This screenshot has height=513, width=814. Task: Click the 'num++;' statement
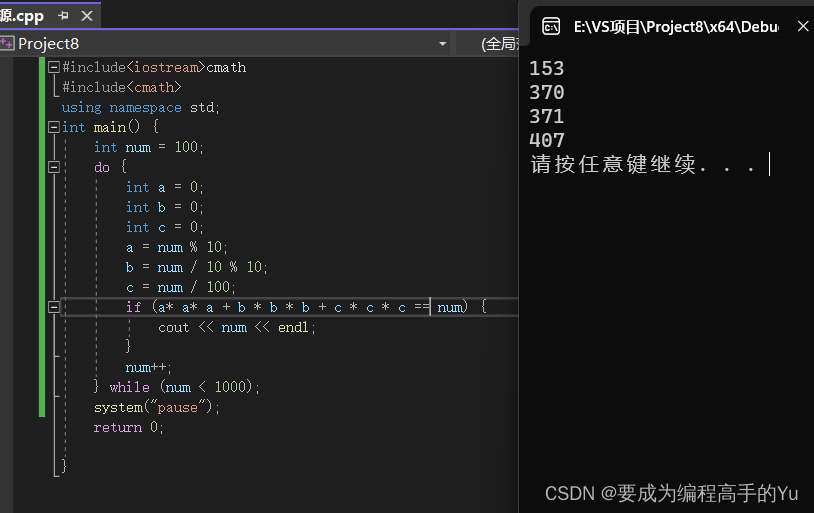[x=148, y=368]
